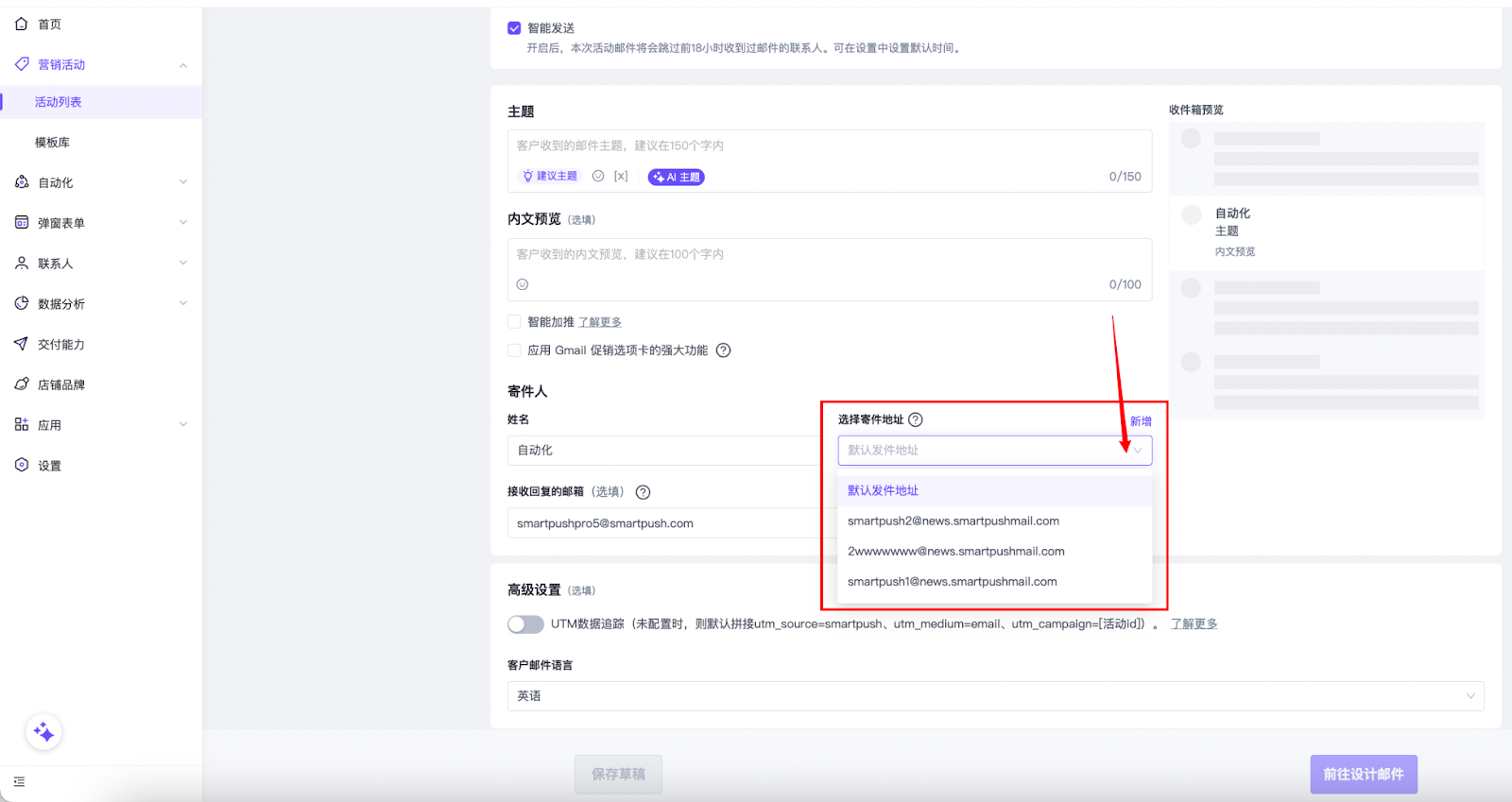This screenshot has width=1512, height=802.
Task: Click help icon beside 接收回复的邮箱
Action: pos(644,492)
